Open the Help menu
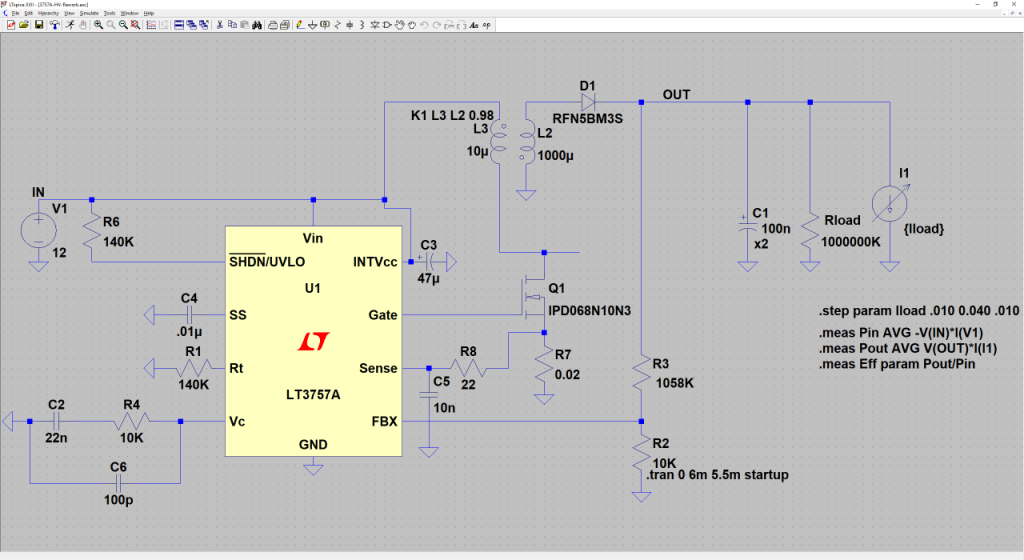This screenshot has height=560, width=1024. [x=149, y=13]
